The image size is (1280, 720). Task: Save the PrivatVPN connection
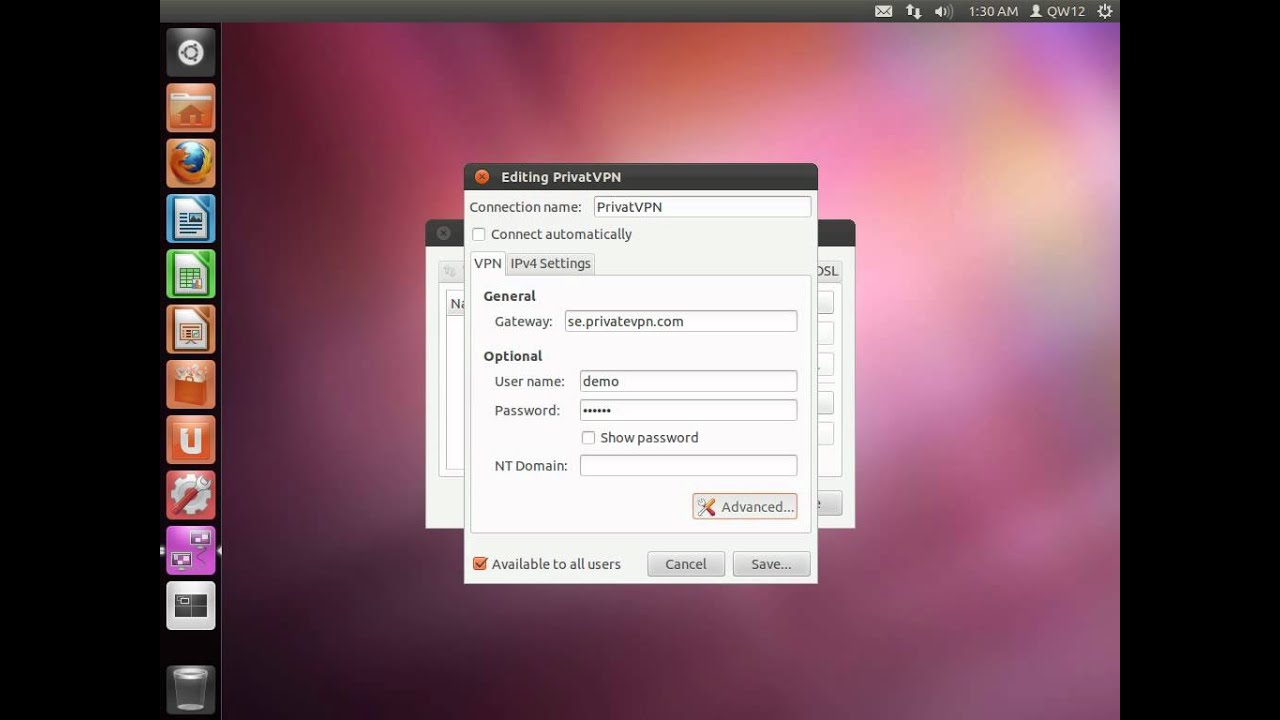click(771, 564)
